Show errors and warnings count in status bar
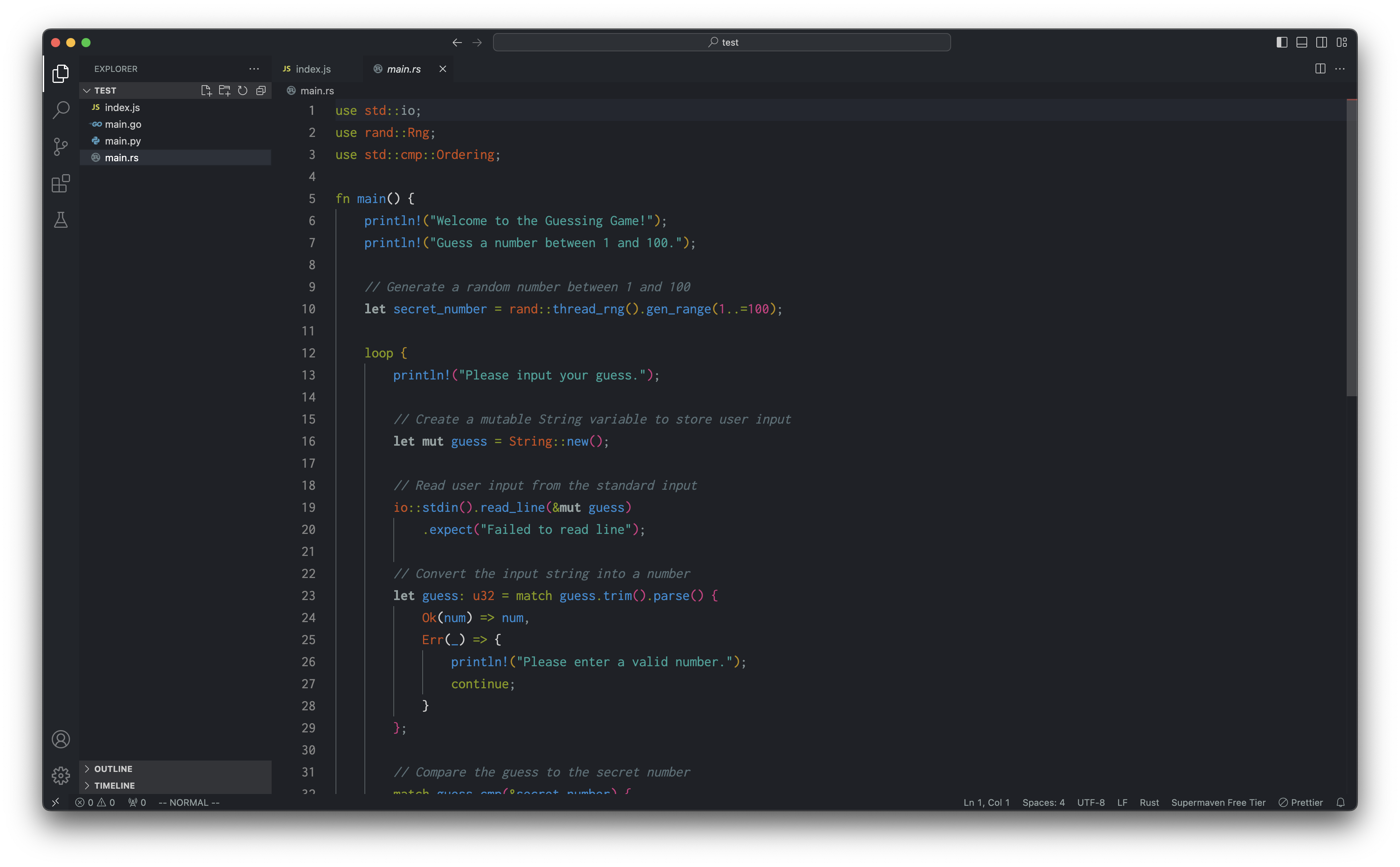Image resolution: width=1400 pixels, height=867 pixels. [x=95, y=802]
